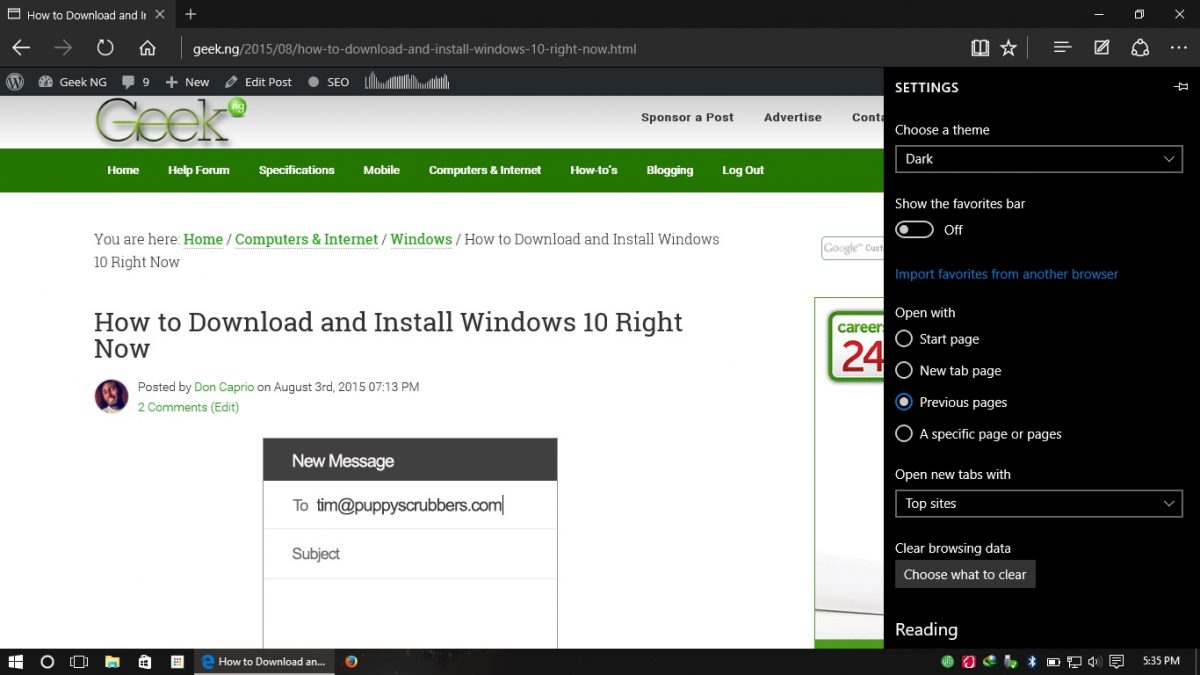Add page to favorites with star icon
This screenshot has width=1200, height=675.
tap(1008, 48)
